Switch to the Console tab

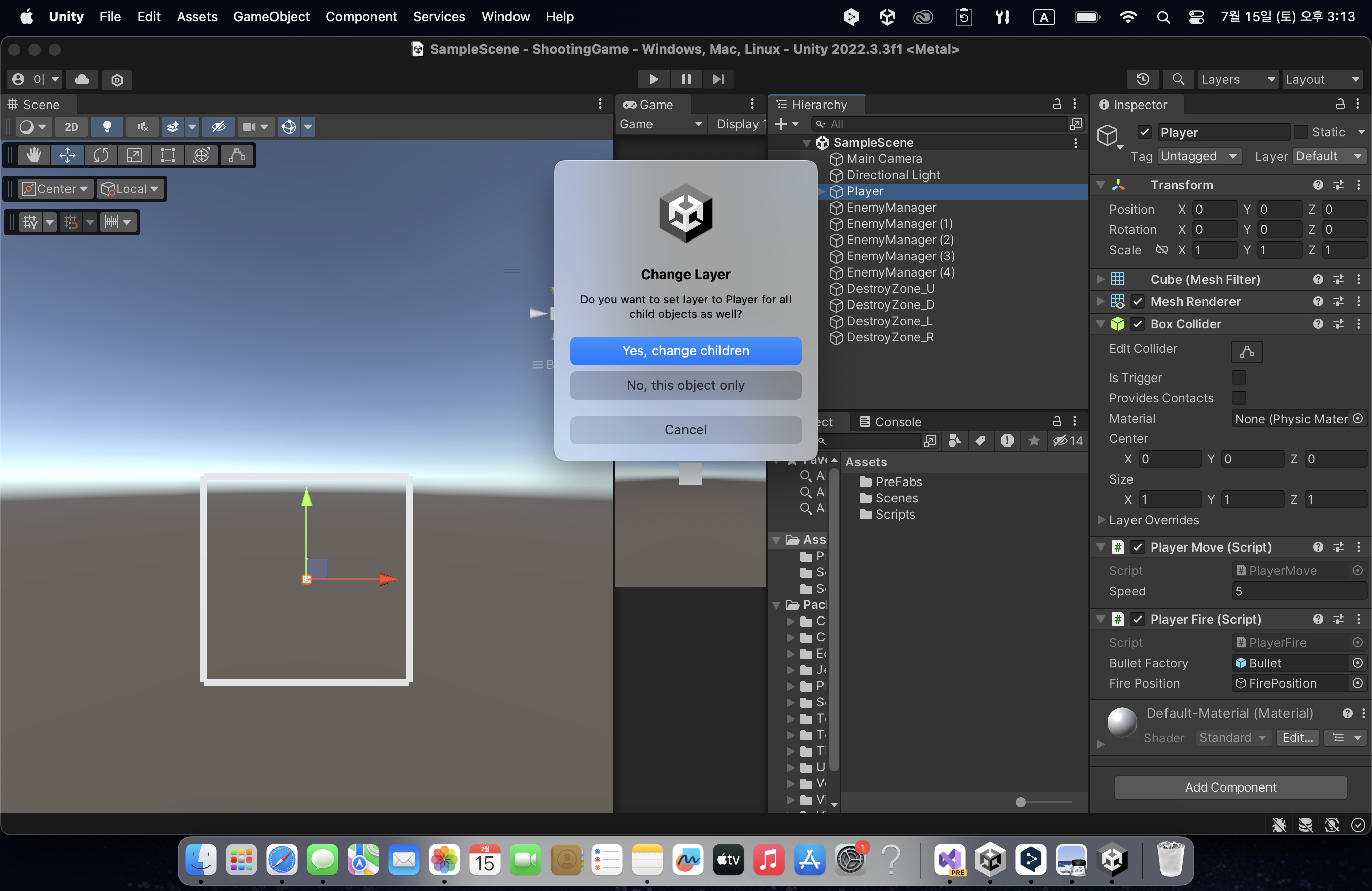coord(890,421)
